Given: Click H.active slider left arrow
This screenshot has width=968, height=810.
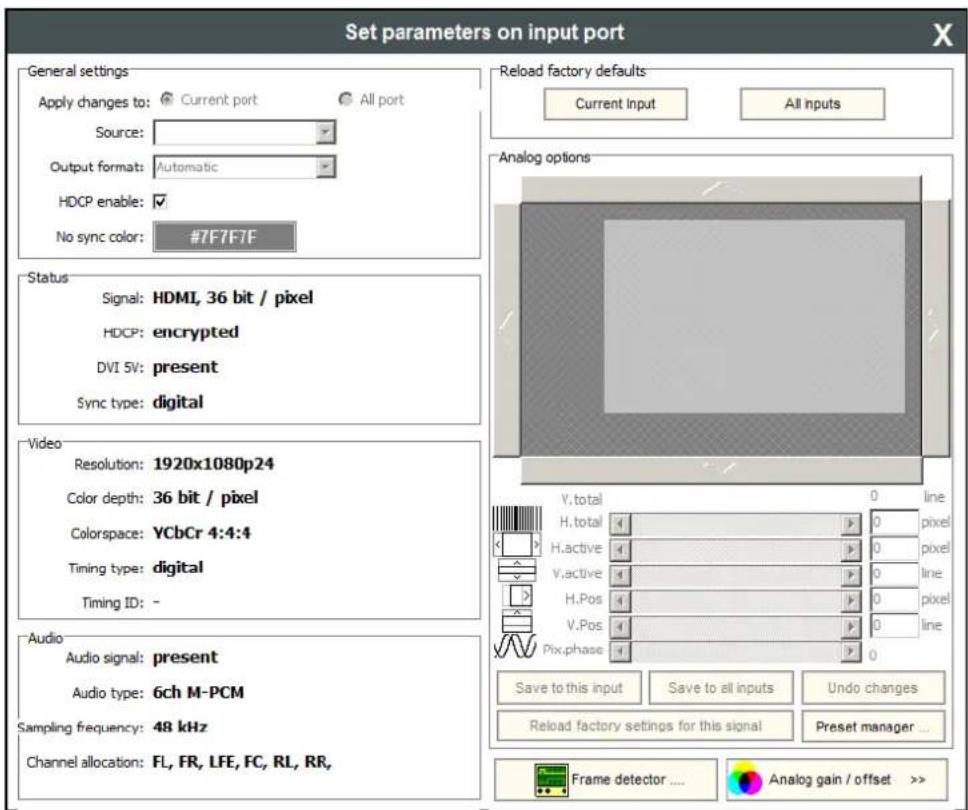Looking at the screenshot, I should coord(620,549).
